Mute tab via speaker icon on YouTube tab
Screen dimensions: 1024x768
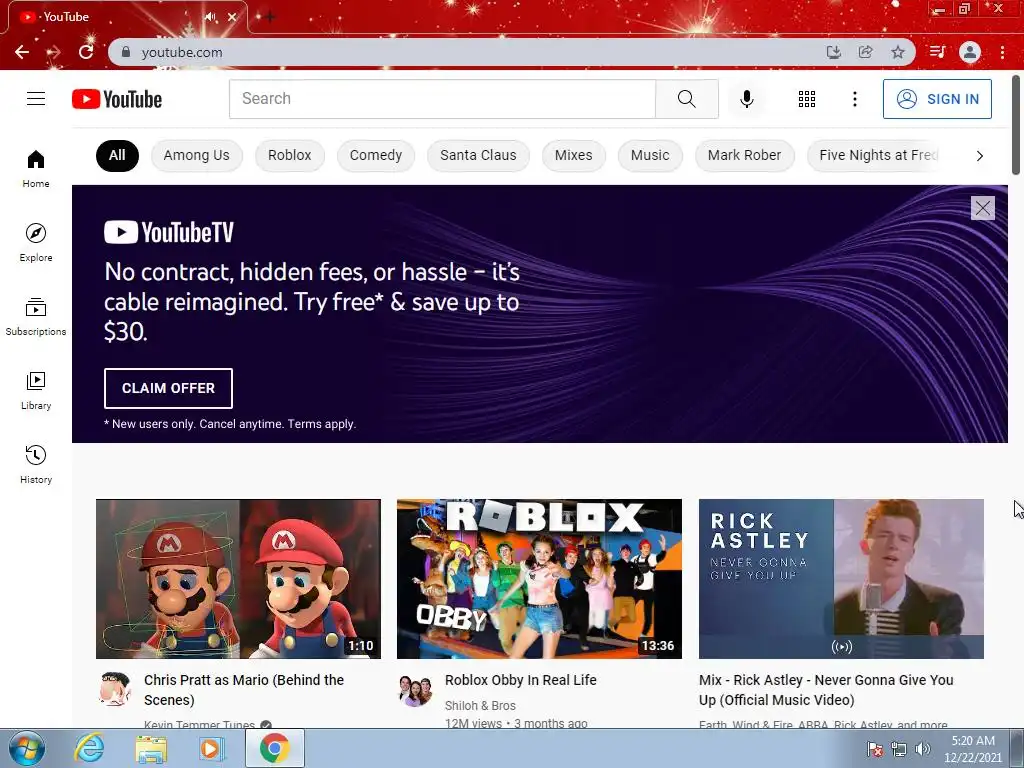pos(210,17)
